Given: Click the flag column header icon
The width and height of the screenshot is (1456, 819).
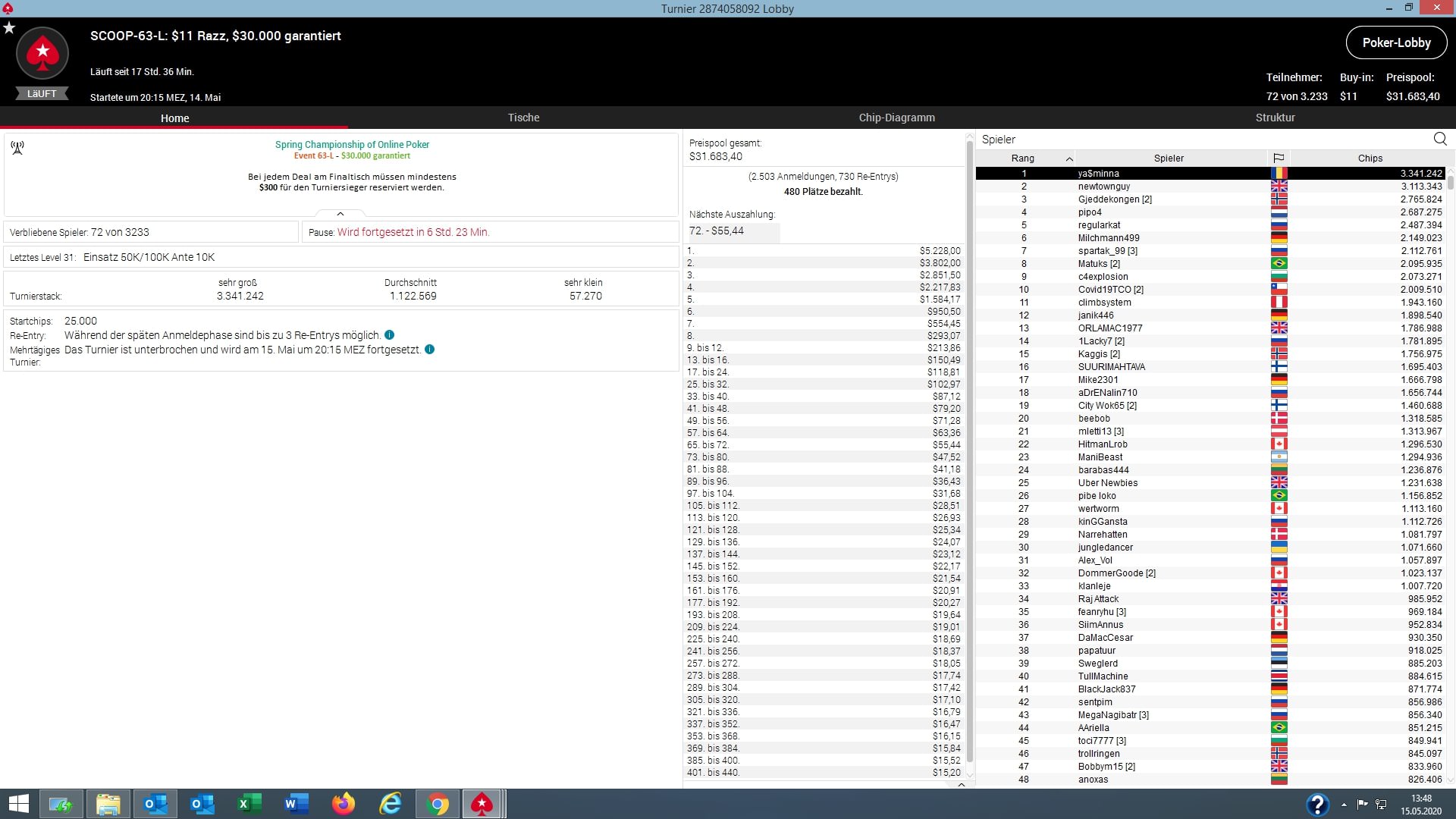Looking at the screenshot, I should (x=1279, y=158).
